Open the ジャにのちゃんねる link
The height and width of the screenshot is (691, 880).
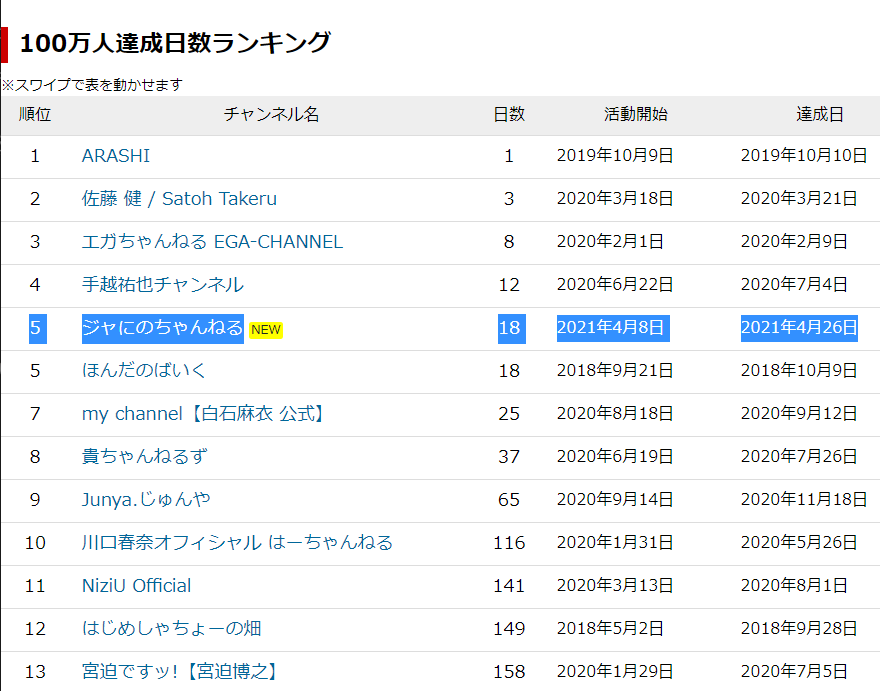coord(163,328)
